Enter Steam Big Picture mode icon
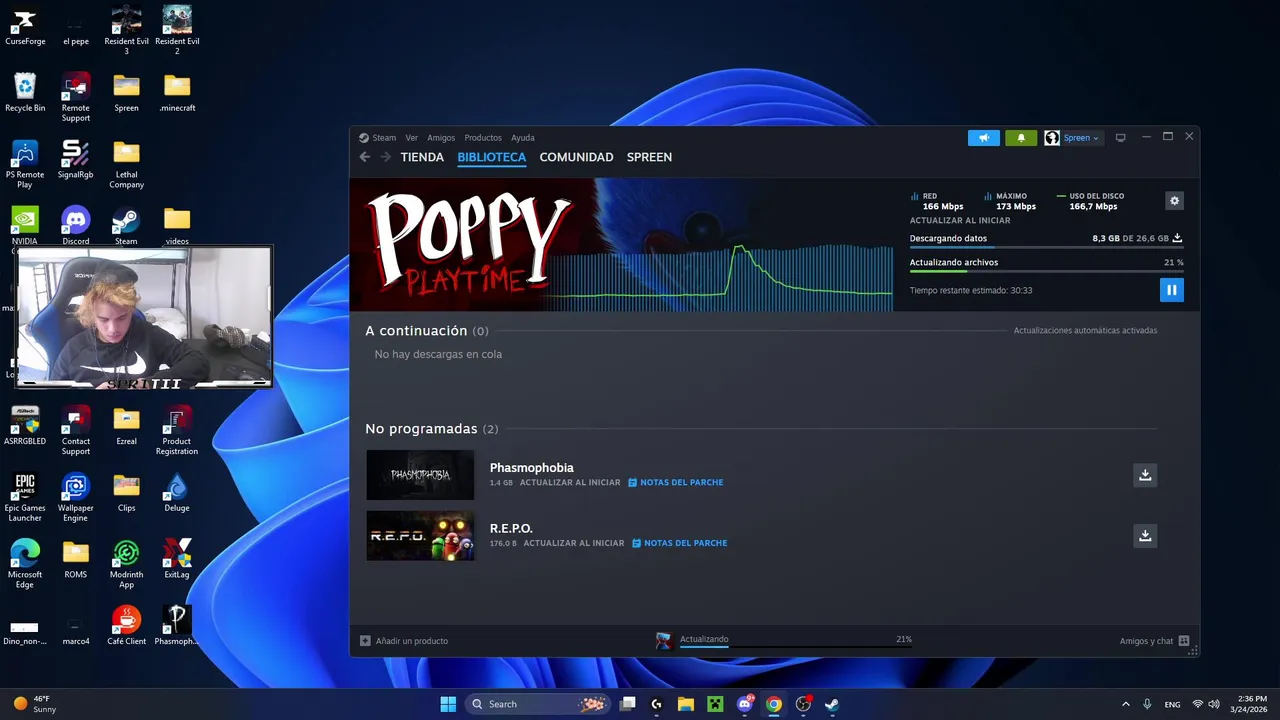 1120,138
